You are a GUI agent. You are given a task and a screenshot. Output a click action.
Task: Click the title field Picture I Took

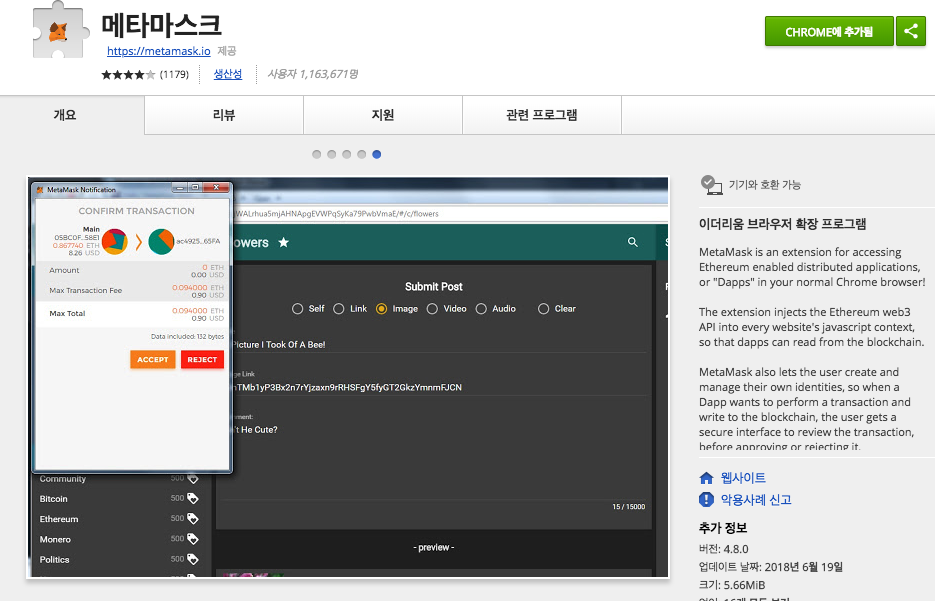pyautogui.click(x=439, y=345)
